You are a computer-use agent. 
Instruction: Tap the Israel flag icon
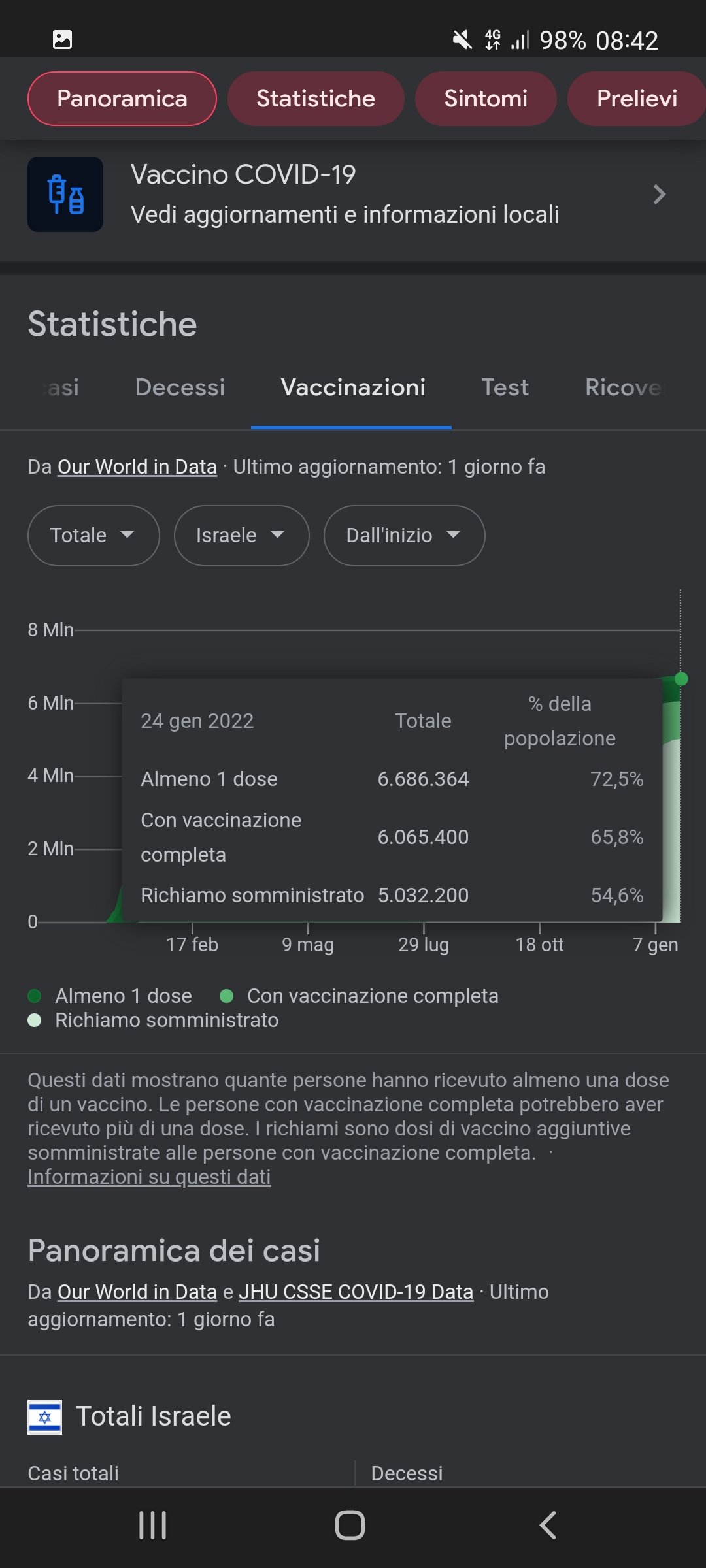point(44,1417)
